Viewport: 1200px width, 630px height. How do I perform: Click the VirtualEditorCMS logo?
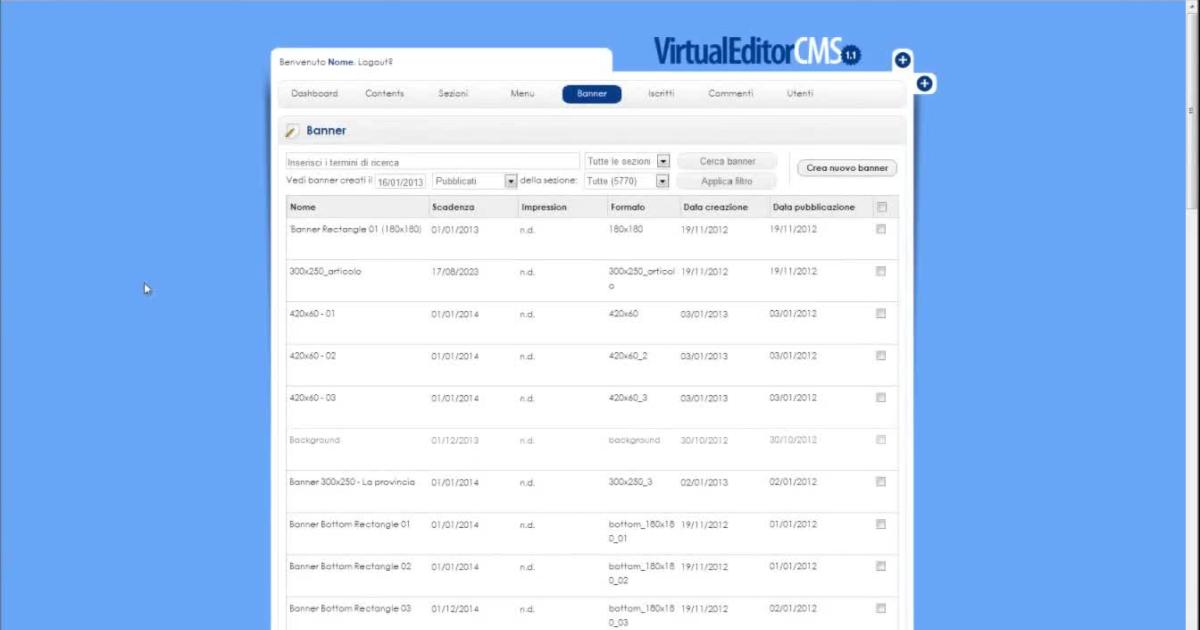(756, 50)
